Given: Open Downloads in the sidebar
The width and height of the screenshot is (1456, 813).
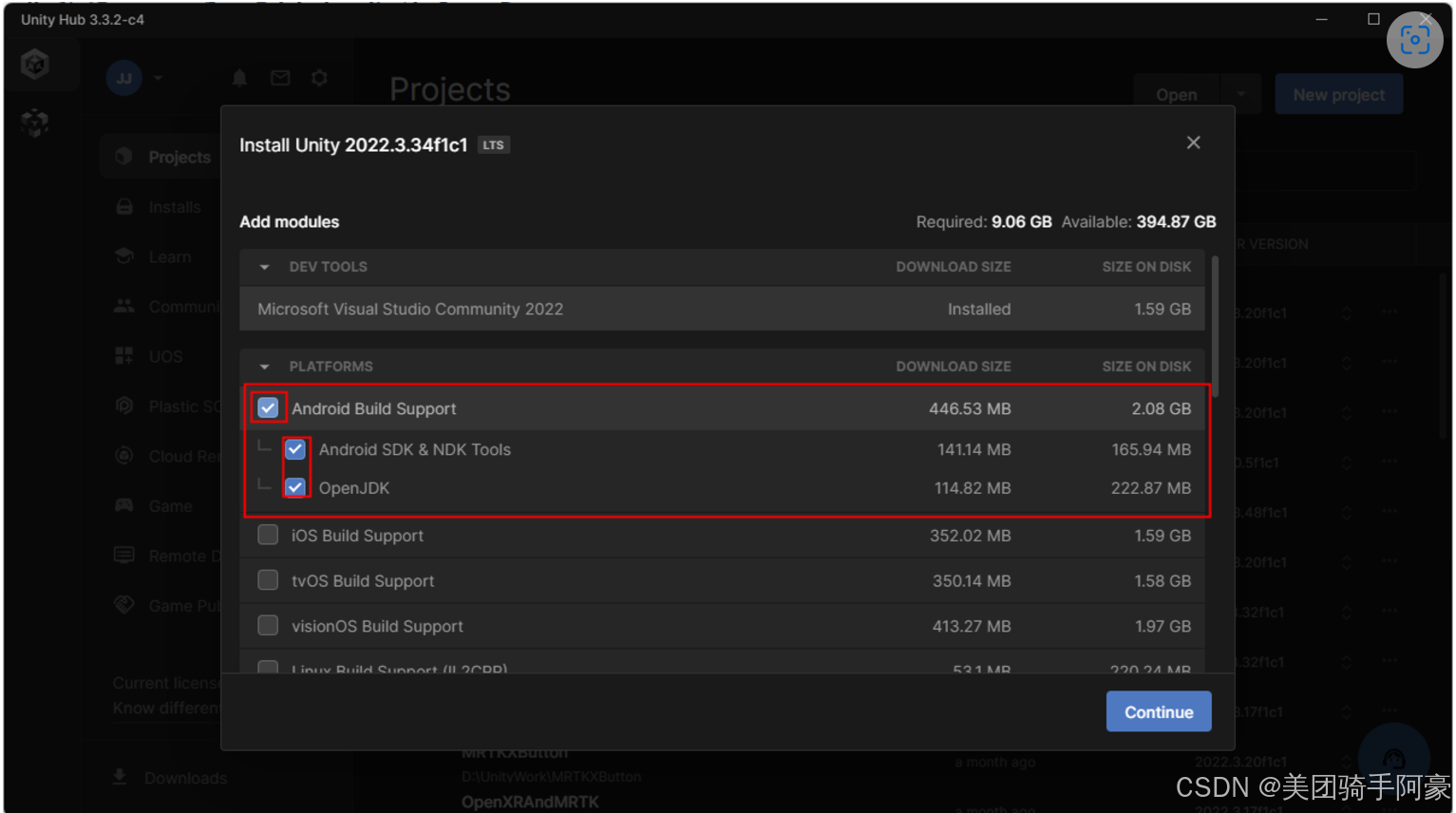Looking at the screenshot, I should [x=186, y=778].
